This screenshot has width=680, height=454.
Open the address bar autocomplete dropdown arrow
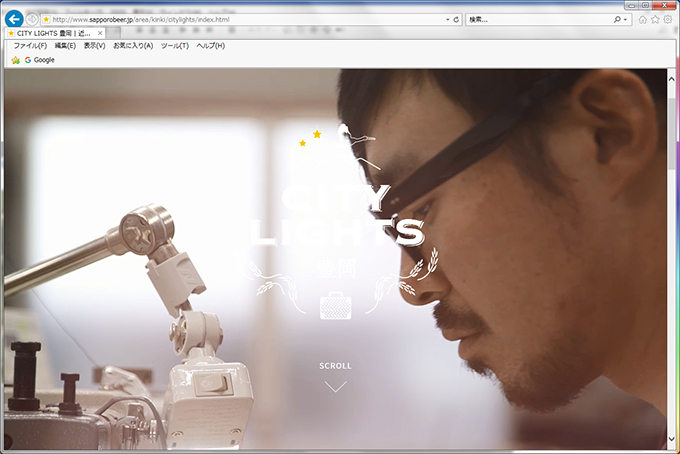point(448,20)
